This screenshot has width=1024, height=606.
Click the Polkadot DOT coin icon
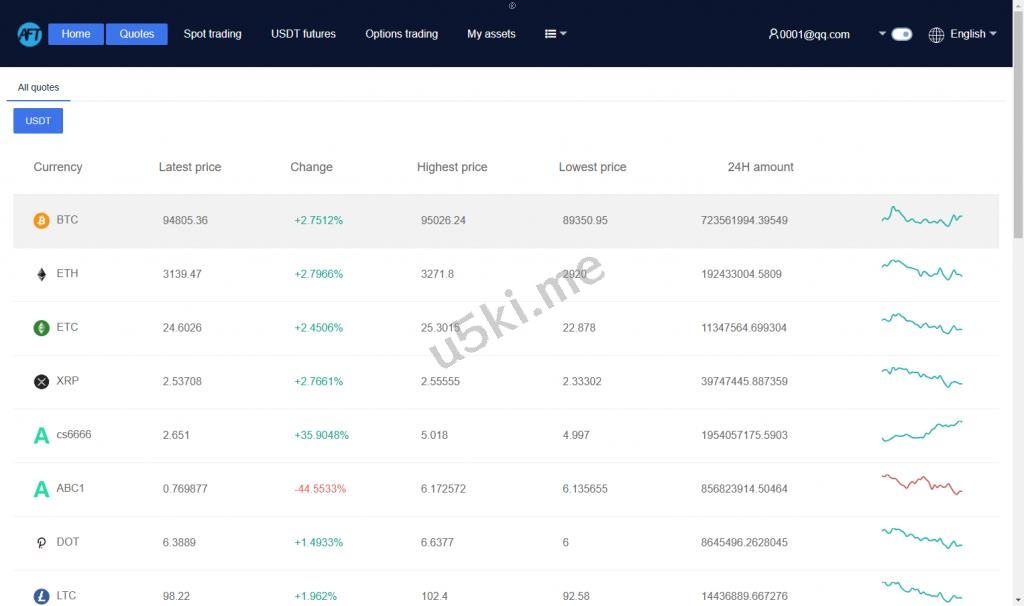(x=41, y=543)
